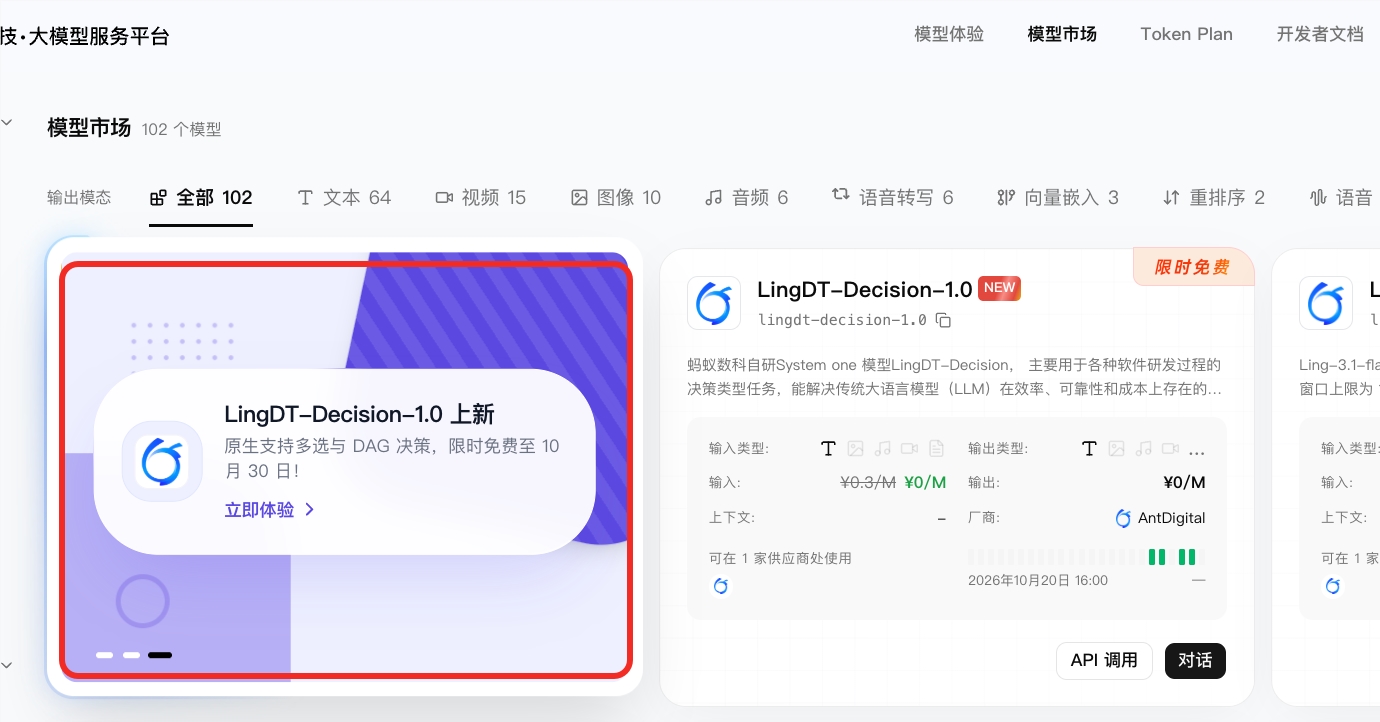
Task: Click the audio icon in output types
Action: tap(1144, 449)
